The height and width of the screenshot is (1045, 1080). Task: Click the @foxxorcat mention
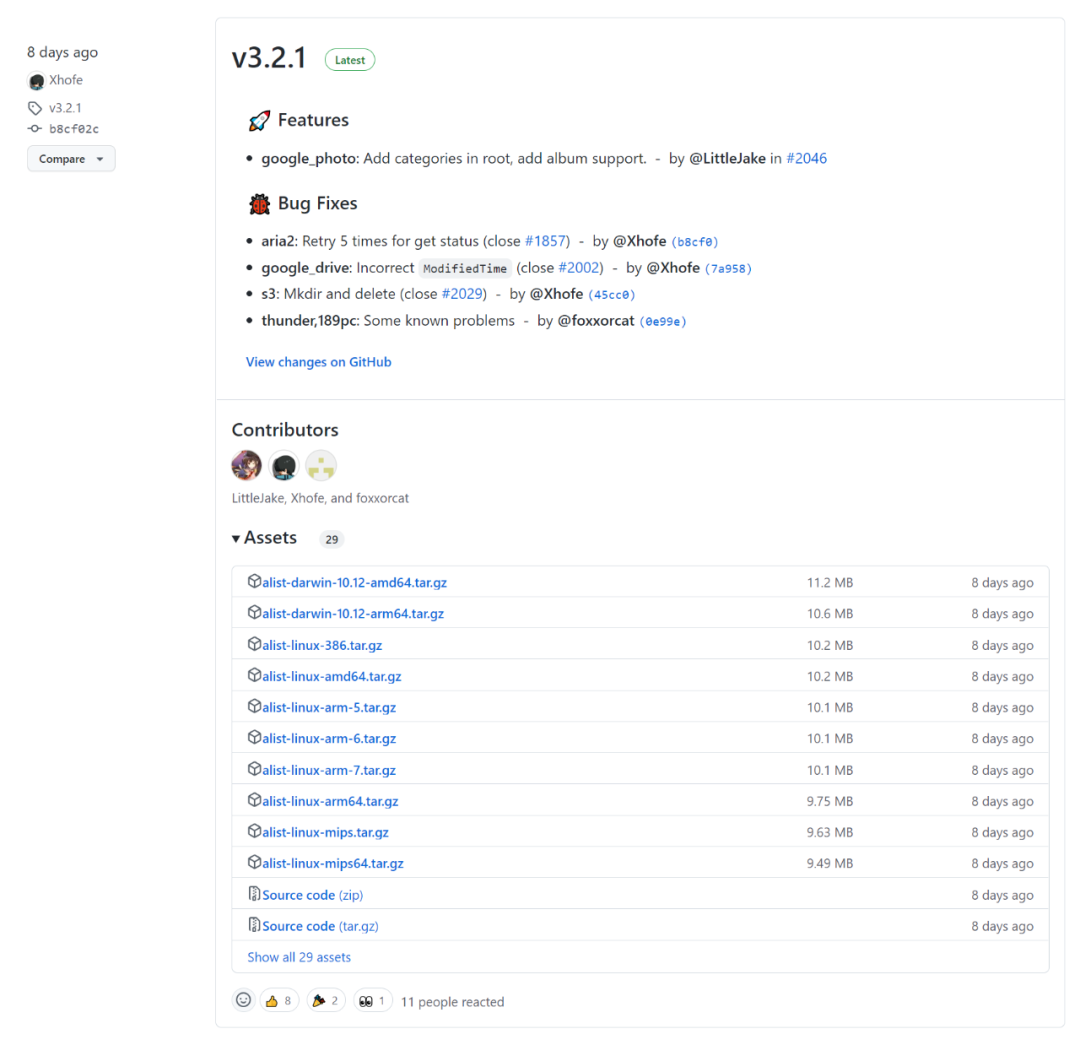pyautogui.click(x=596, y=321)
